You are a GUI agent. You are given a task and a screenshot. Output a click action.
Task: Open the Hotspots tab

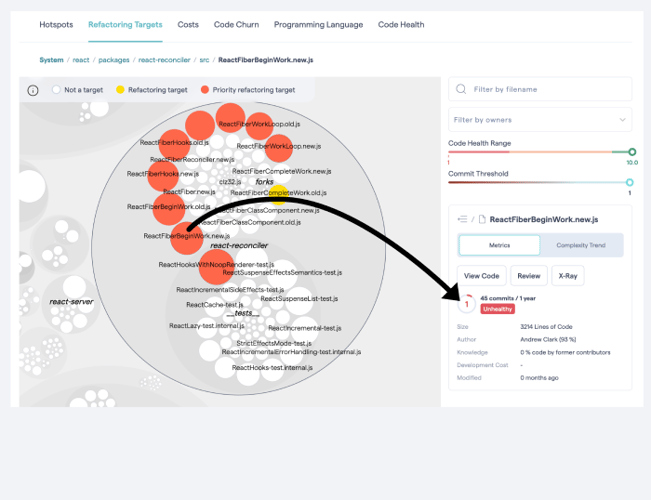[56, 24]
